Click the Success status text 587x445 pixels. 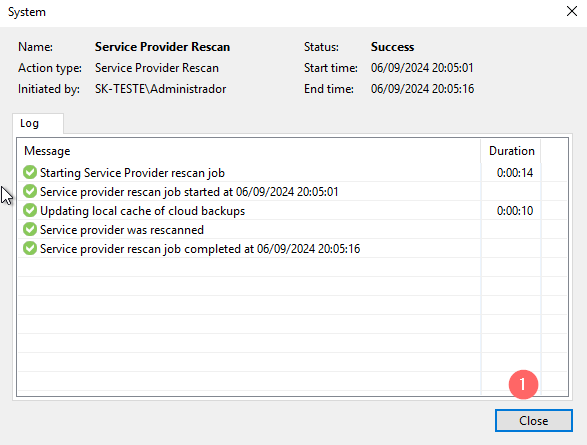392,47
